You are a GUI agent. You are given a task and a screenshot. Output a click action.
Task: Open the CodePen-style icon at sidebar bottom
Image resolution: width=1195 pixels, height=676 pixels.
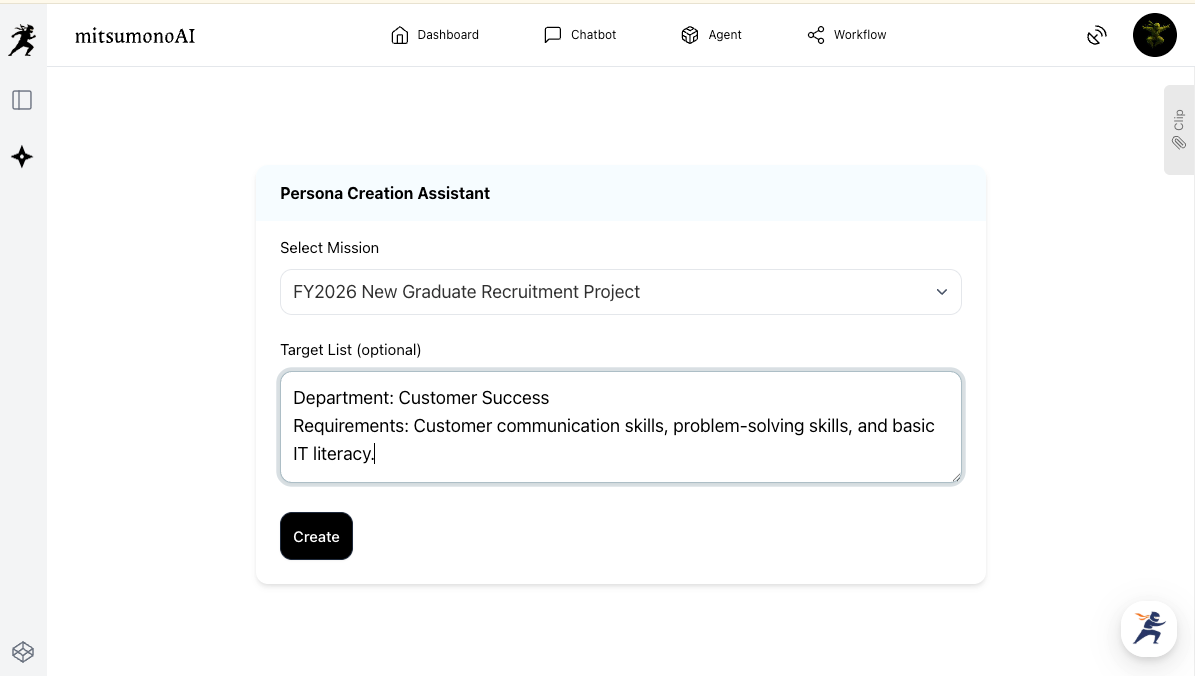(23, 652)
